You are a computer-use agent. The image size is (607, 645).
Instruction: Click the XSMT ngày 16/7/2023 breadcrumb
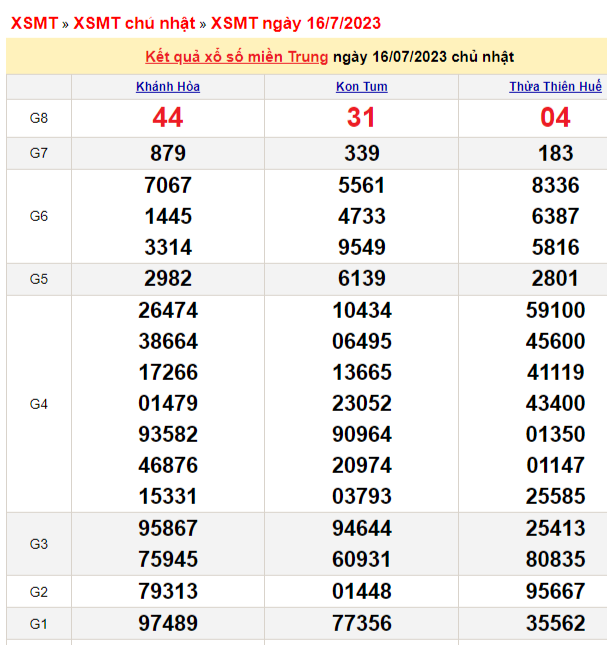pyautogui.click(x=295, y=23)
